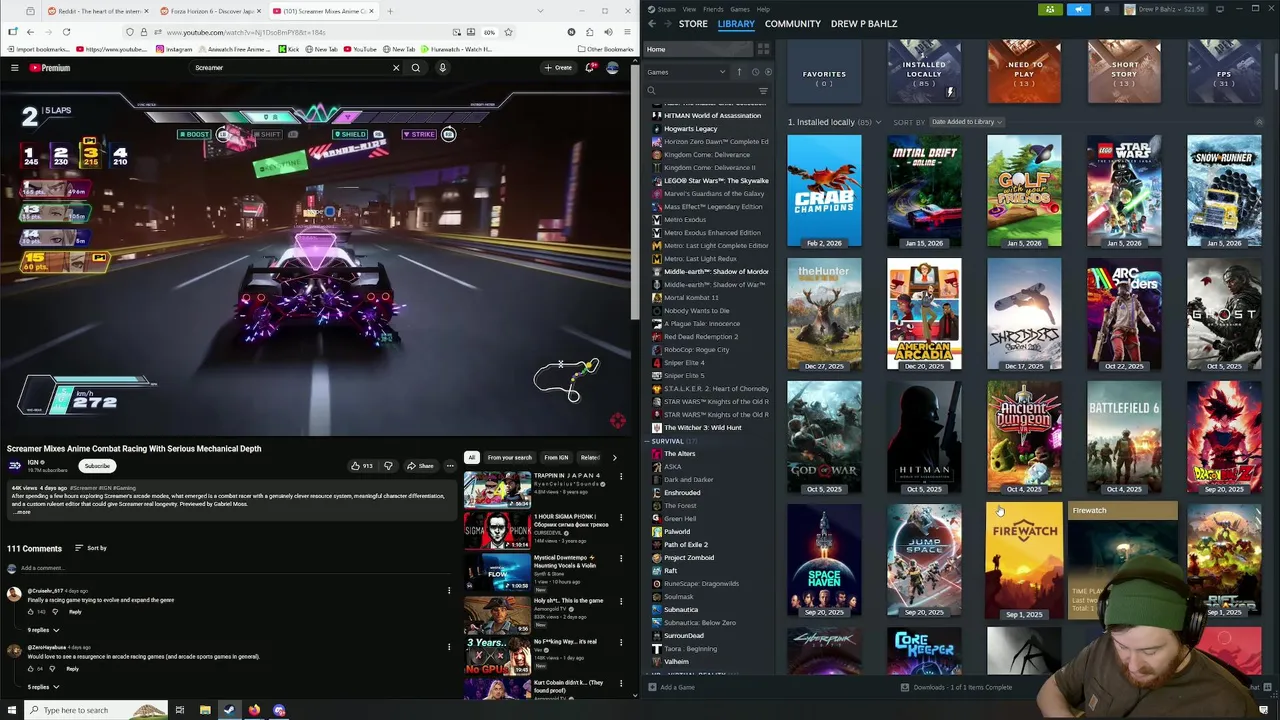
Task: Switch Steam library to collections grid view
Action: pos(763,49)
